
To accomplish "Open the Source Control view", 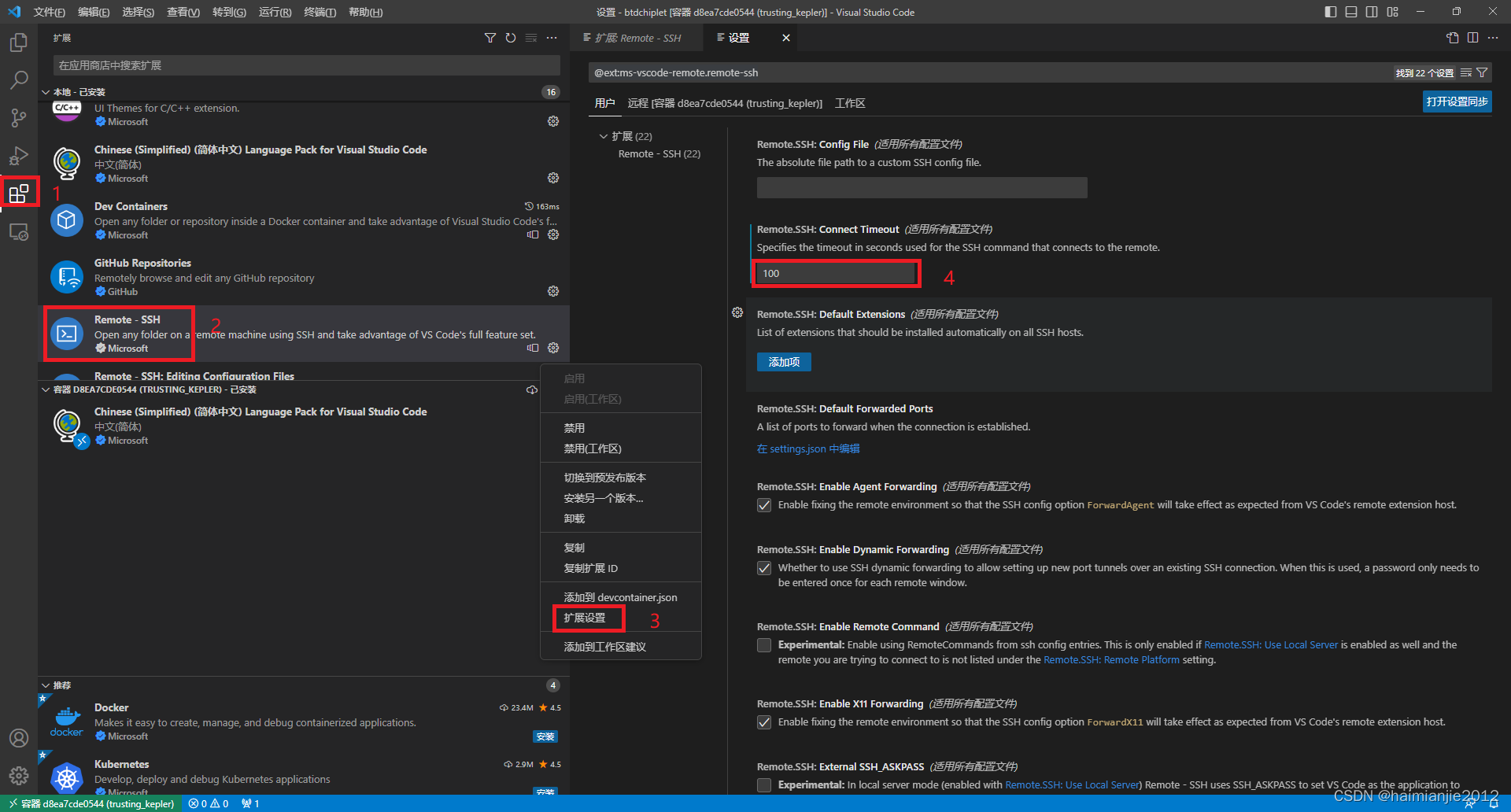I will point(18,117).
